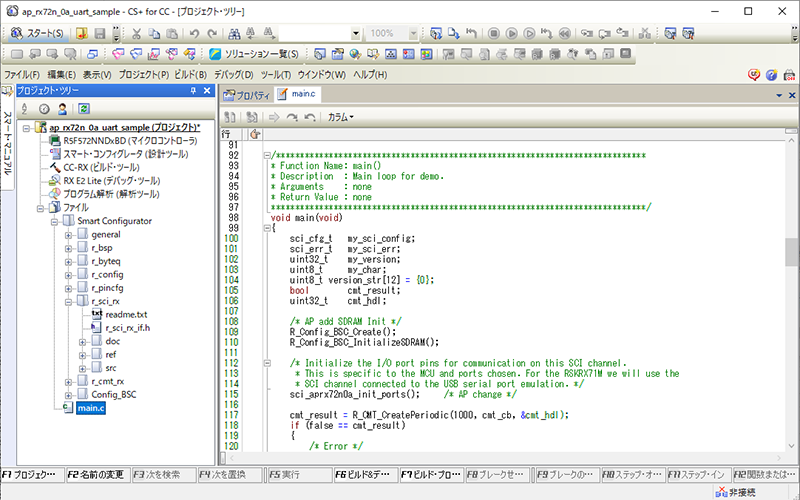This screenshot has width=800, height=500.
Task: Switch to the プロパティ tab
Action: click(247, 95)
